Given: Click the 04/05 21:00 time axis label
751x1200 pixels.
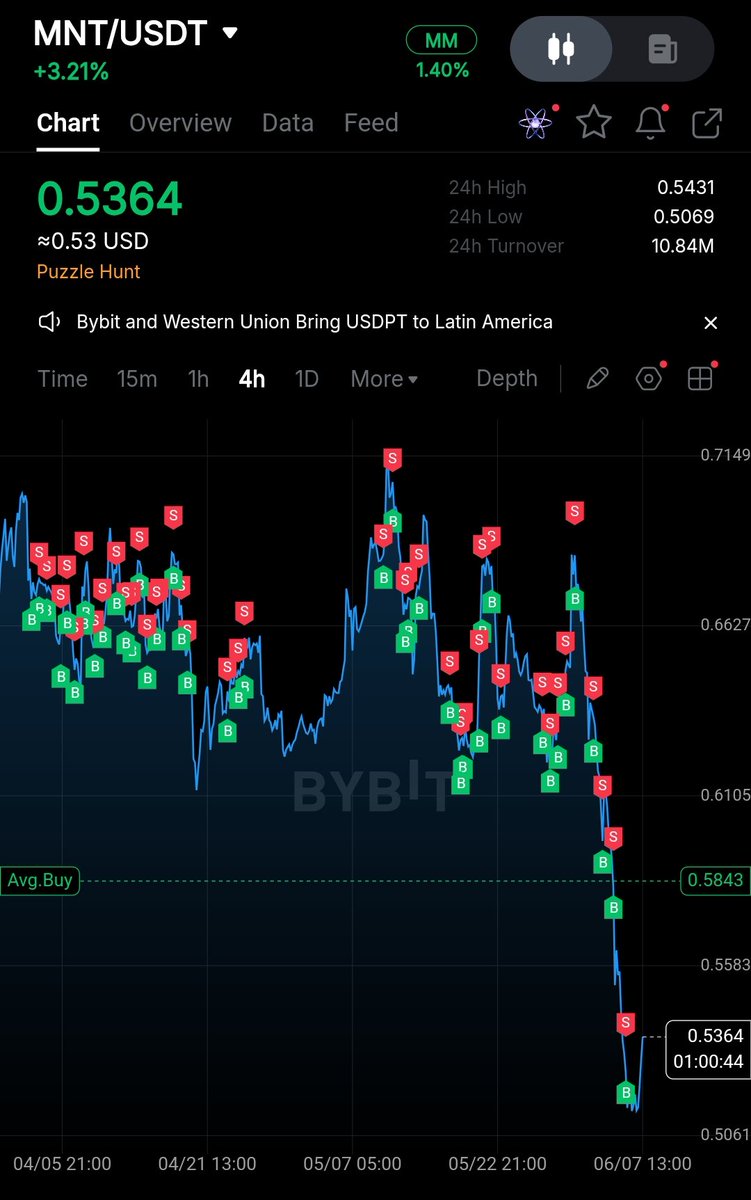Looking at the screenshot, I should 62,1164.
